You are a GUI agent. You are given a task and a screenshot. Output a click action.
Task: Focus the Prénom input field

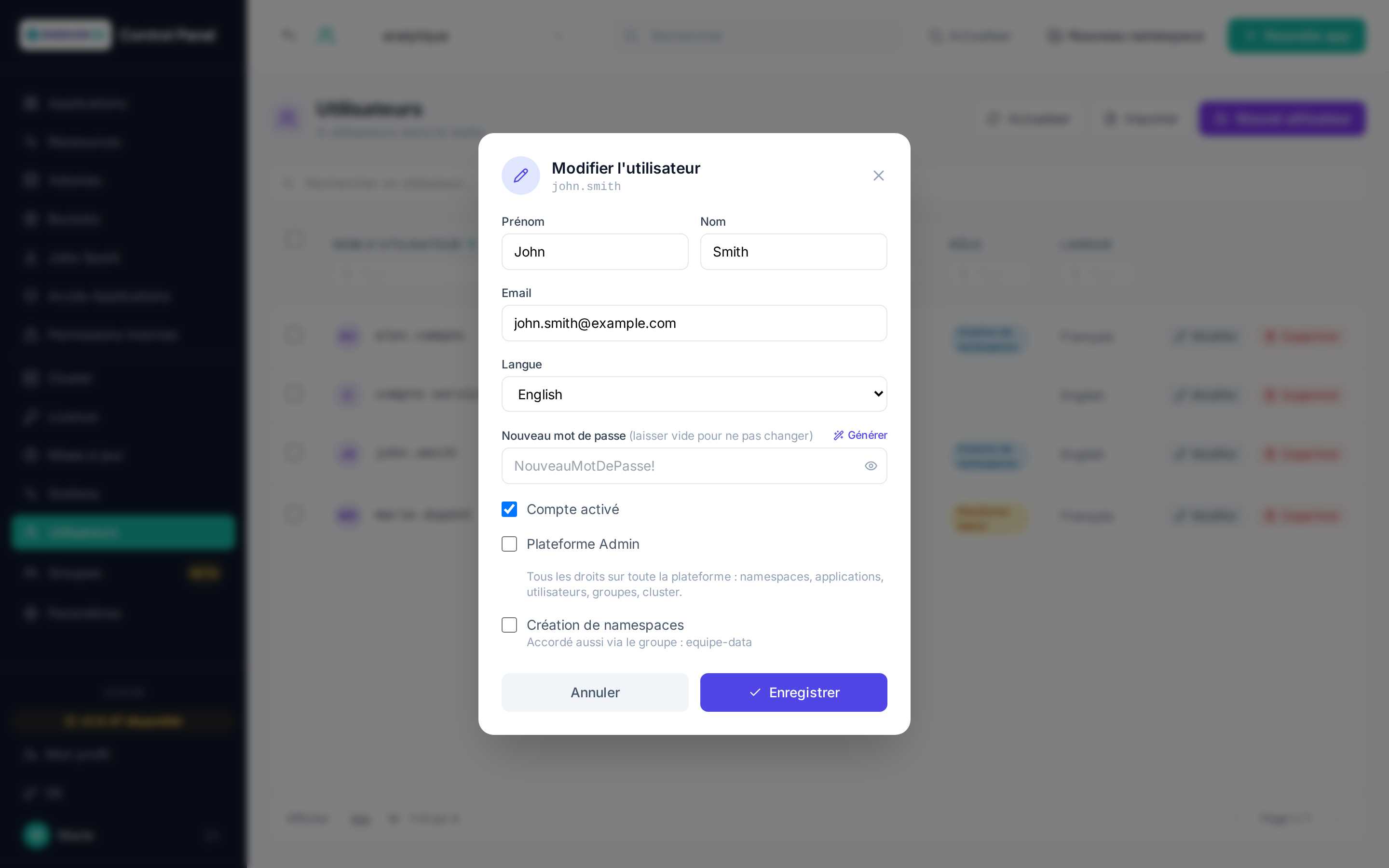pos(595,251)
